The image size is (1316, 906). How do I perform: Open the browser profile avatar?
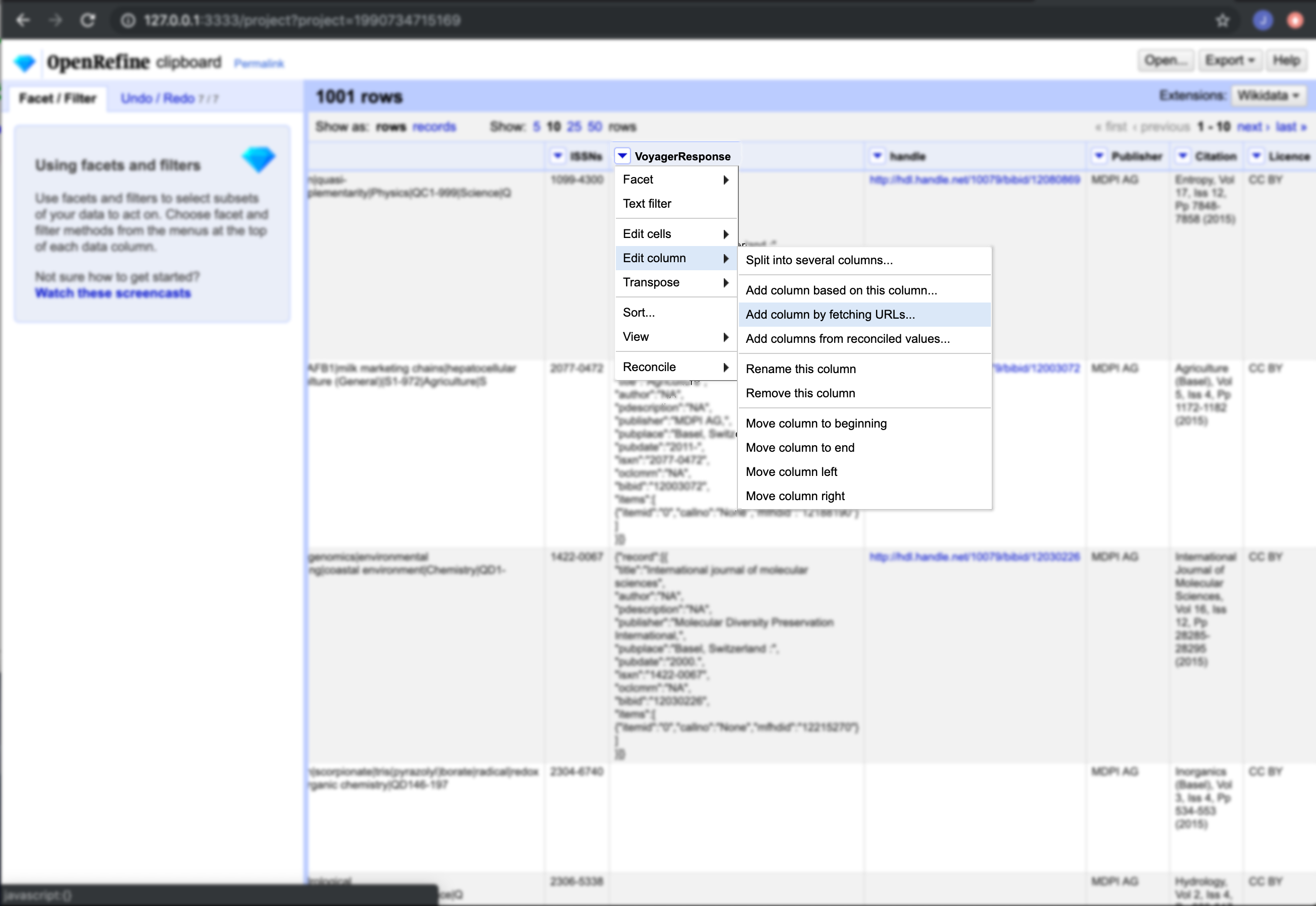tap(1262, 21)
